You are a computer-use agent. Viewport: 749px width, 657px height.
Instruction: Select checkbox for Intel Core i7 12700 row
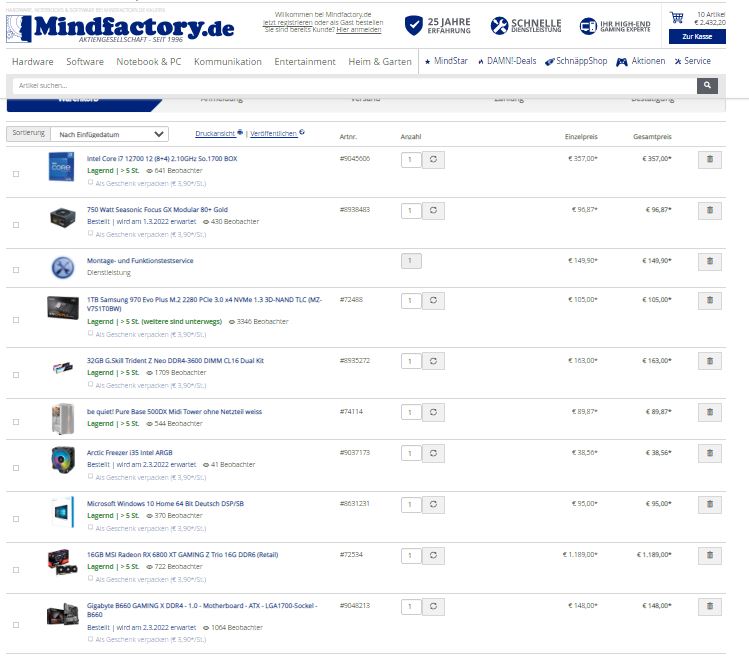click(x=16, y=174)
